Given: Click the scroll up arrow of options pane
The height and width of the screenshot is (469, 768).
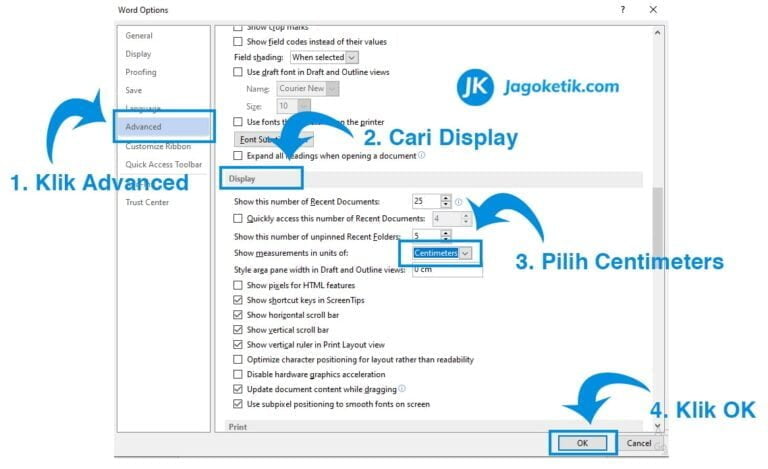Looking at the screenshot, I should pos(657,33).
